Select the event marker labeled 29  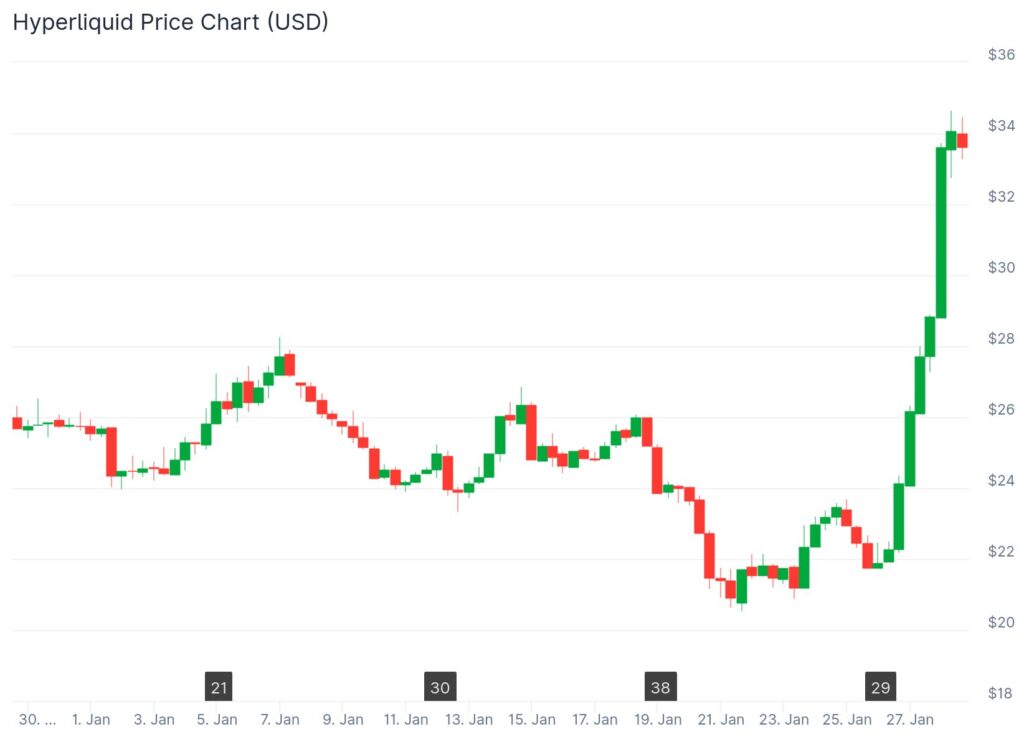881,688
